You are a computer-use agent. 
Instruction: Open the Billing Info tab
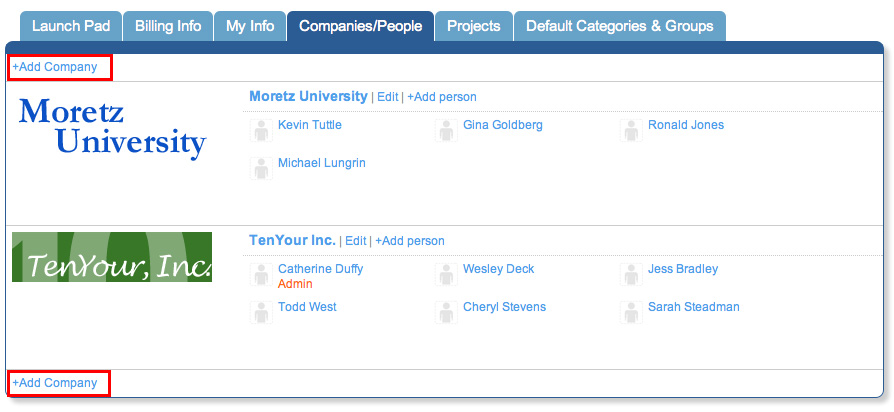click(x=168, y=26)
